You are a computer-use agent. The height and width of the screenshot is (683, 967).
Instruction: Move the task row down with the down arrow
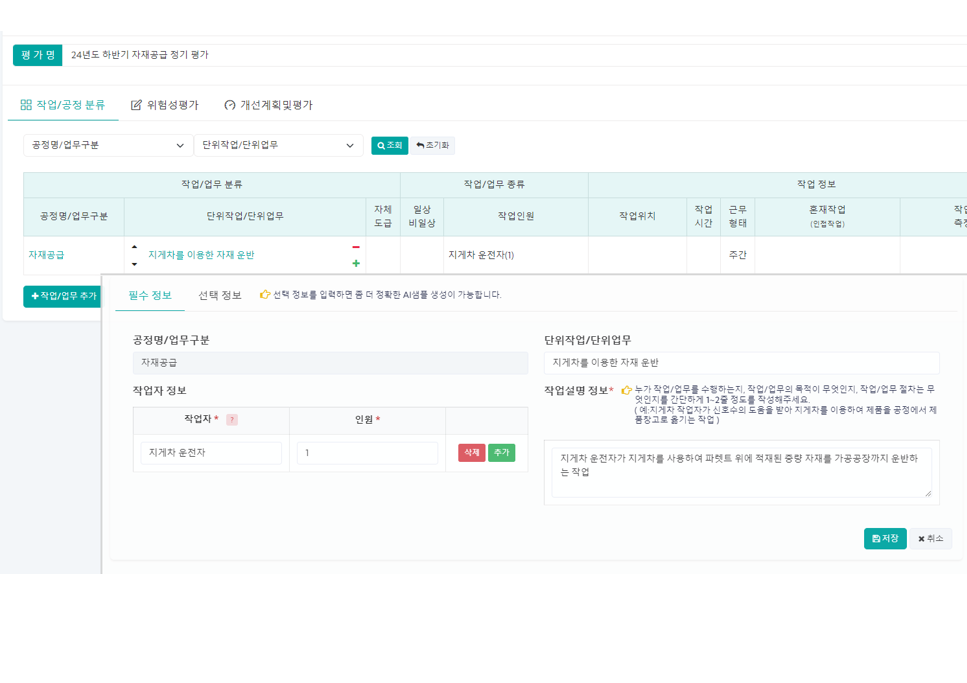point(135,265)
